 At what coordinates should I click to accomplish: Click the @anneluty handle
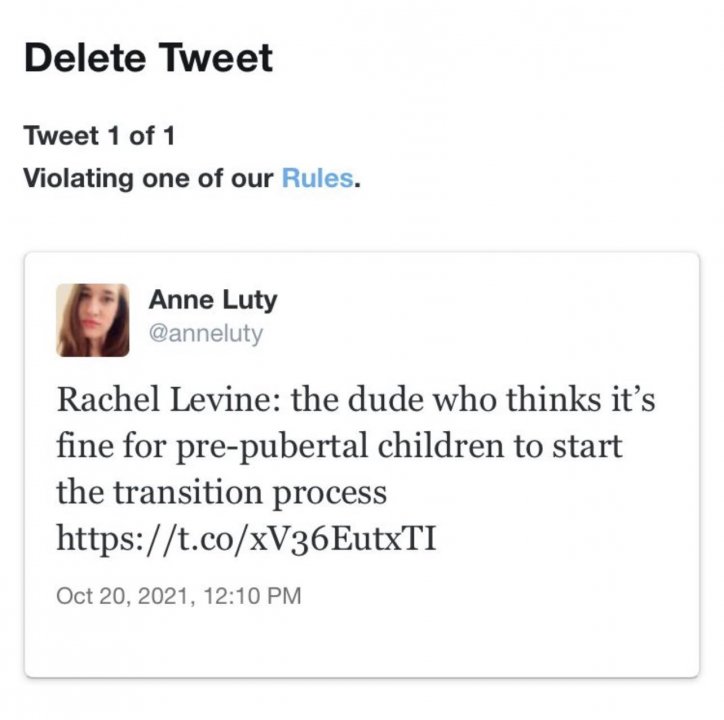(x=205, y=333)
